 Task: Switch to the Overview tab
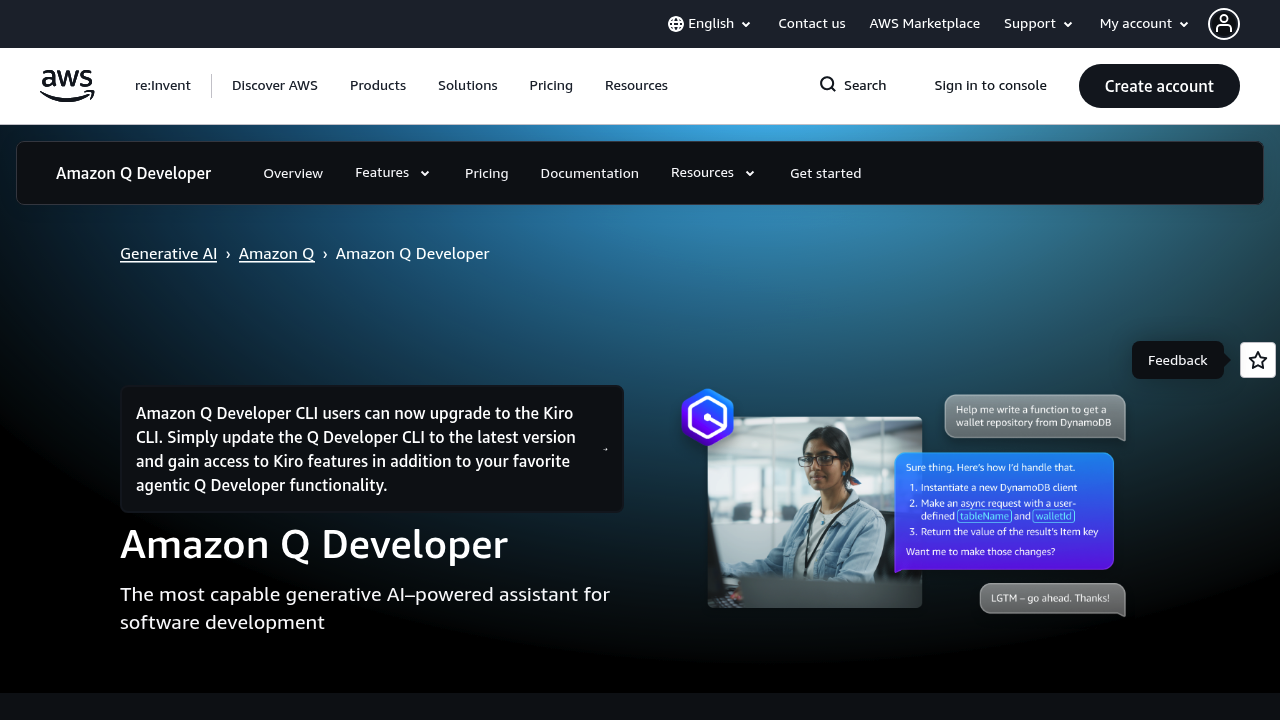(293, 173)
